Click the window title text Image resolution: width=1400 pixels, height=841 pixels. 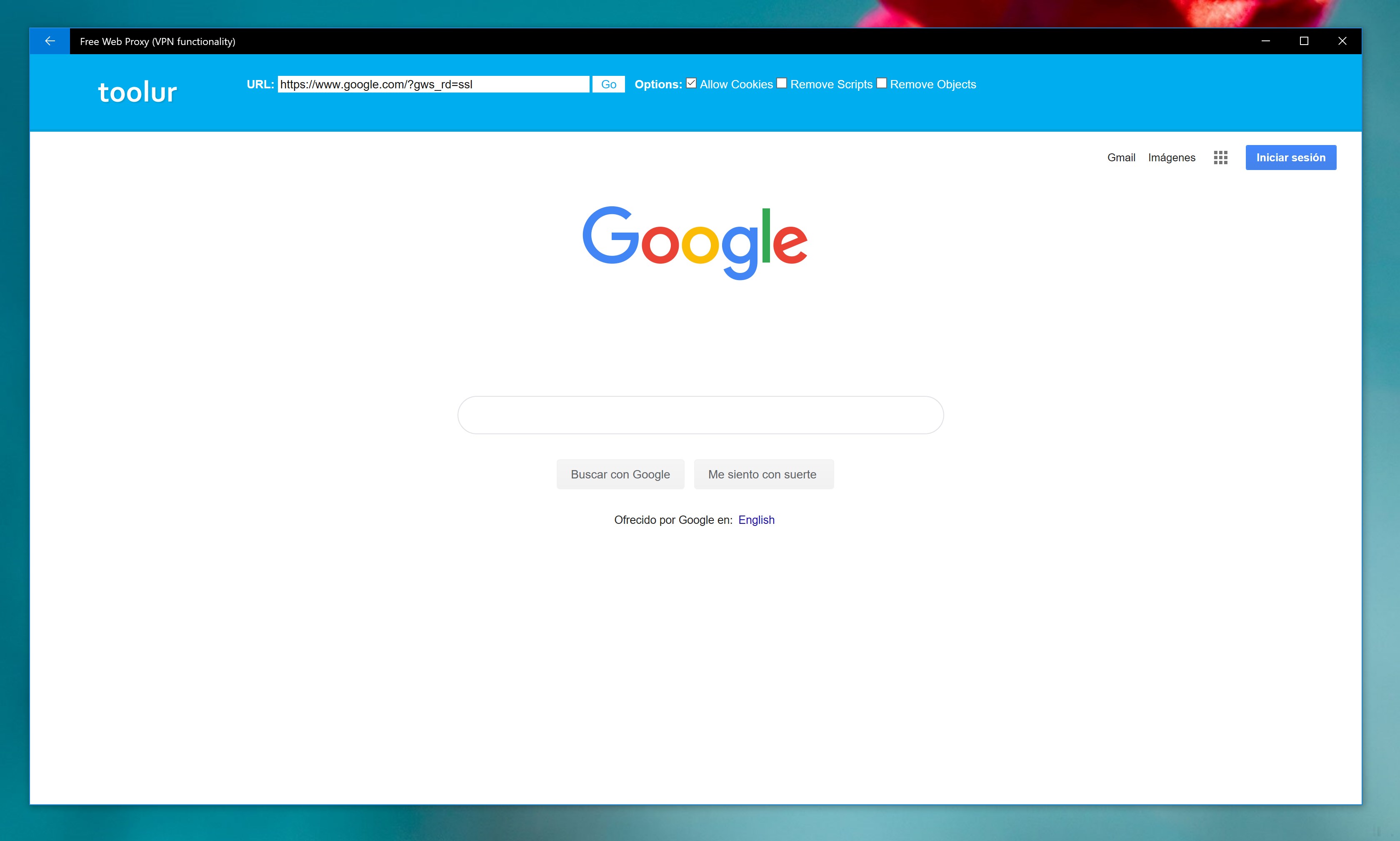coord(157,41)
